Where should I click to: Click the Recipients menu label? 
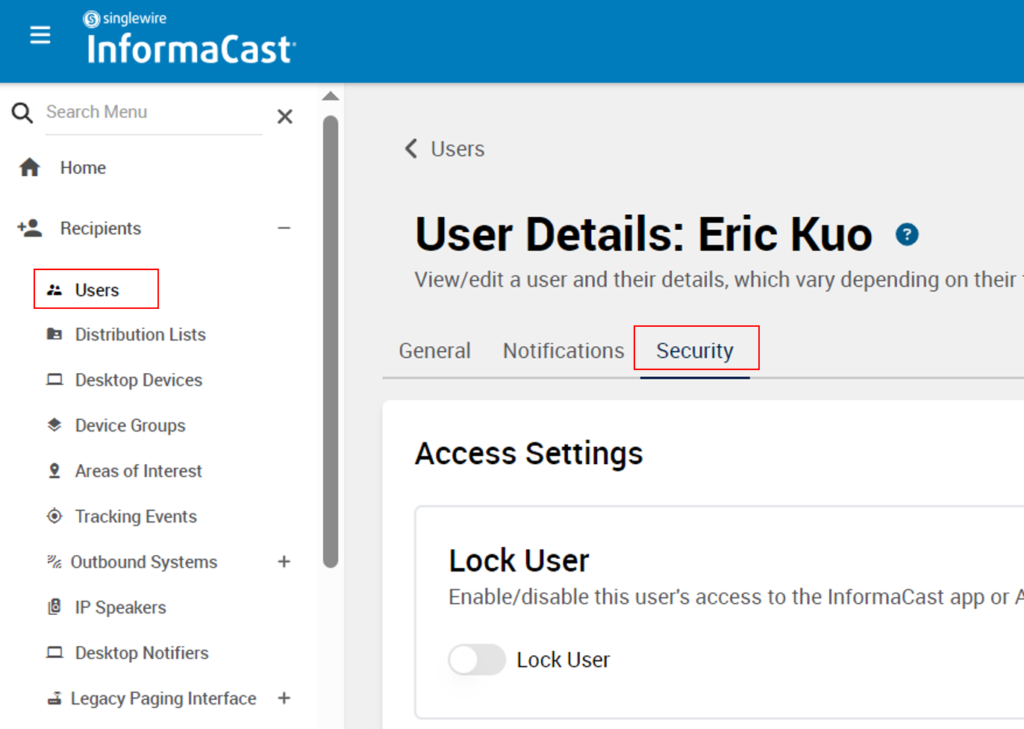pos(101,228)
